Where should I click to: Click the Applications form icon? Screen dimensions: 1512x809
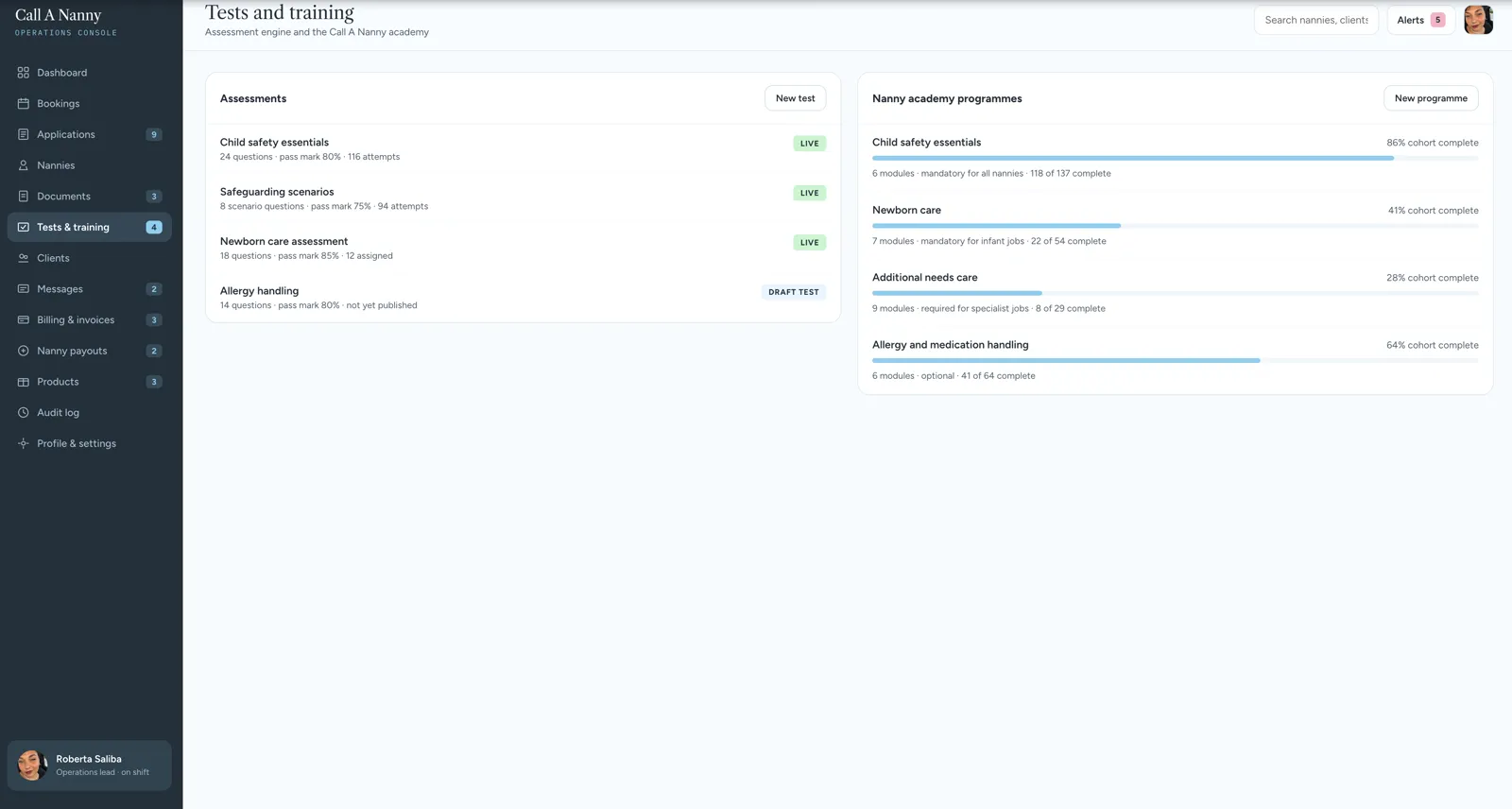tap(24, 134)
